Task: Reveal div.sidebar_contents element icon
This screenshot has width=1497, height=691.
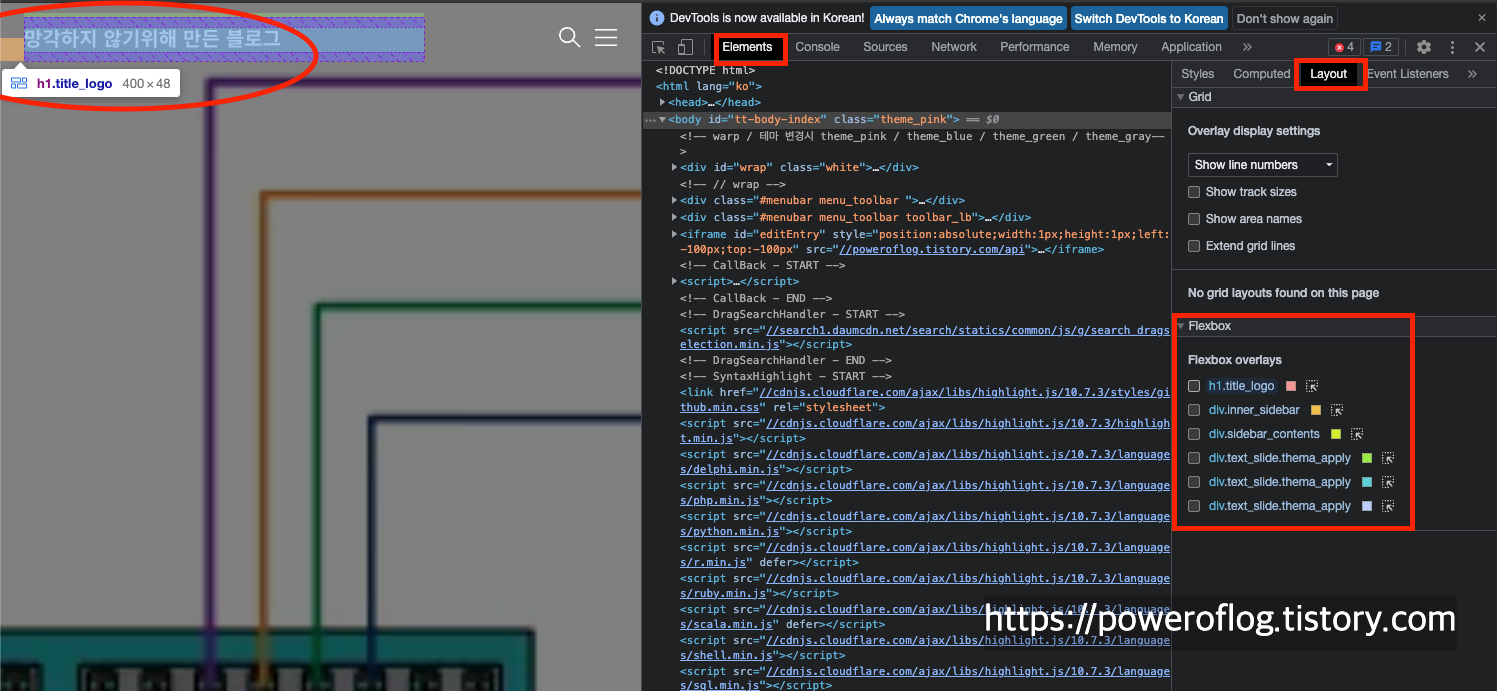Action: pyautogui.click(x=1357, y=434)
